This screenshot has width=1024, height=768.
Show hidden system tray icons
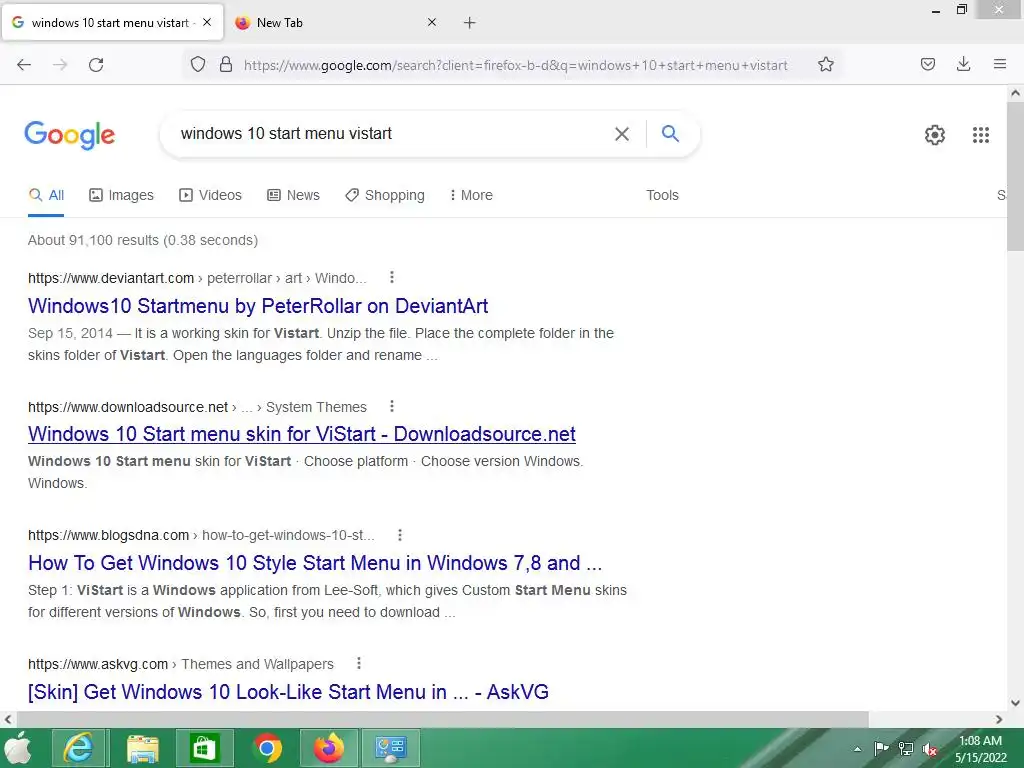click(x=857, y=749)
